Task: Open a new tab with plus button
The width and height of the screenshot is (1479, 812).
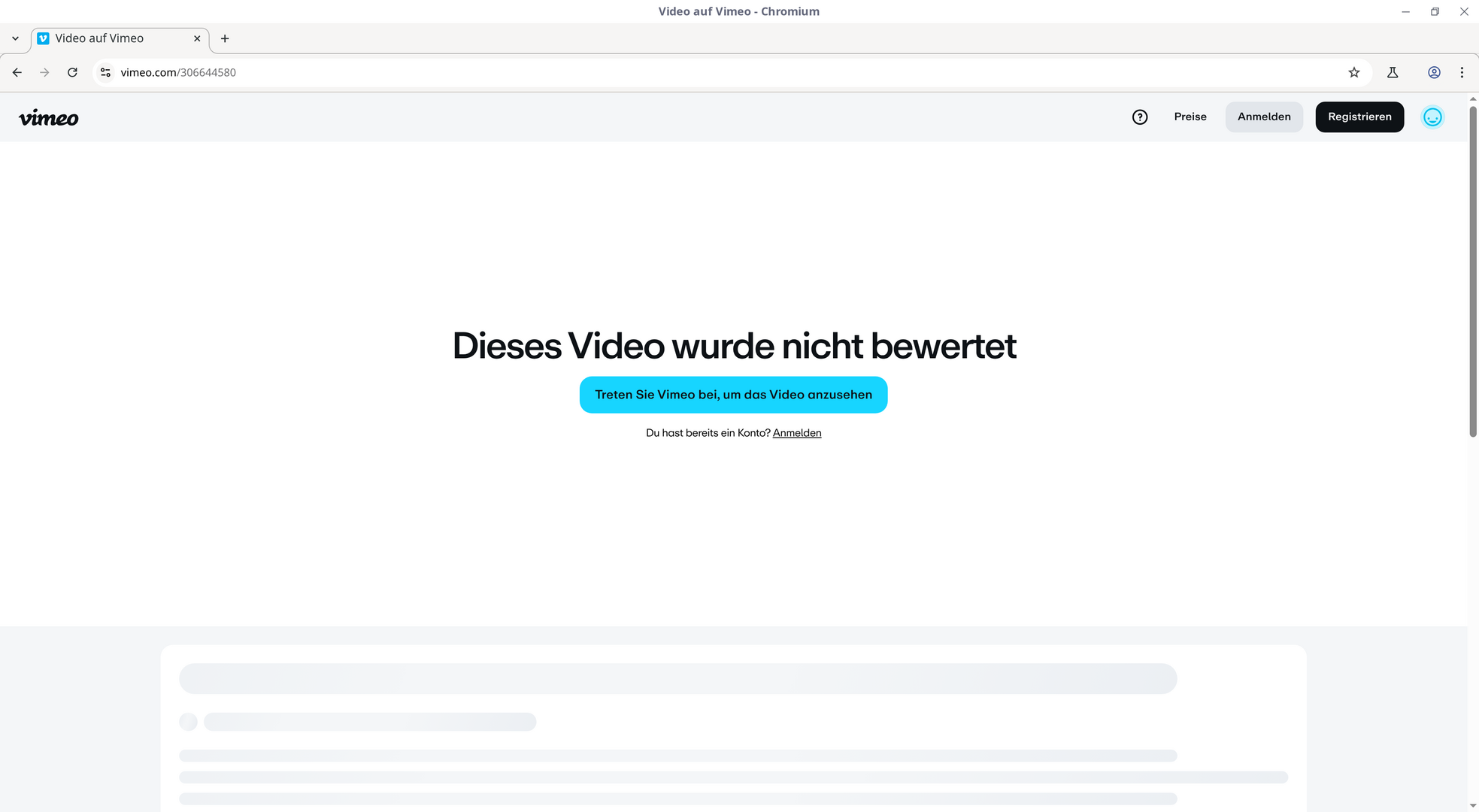Action: point(225,38)
